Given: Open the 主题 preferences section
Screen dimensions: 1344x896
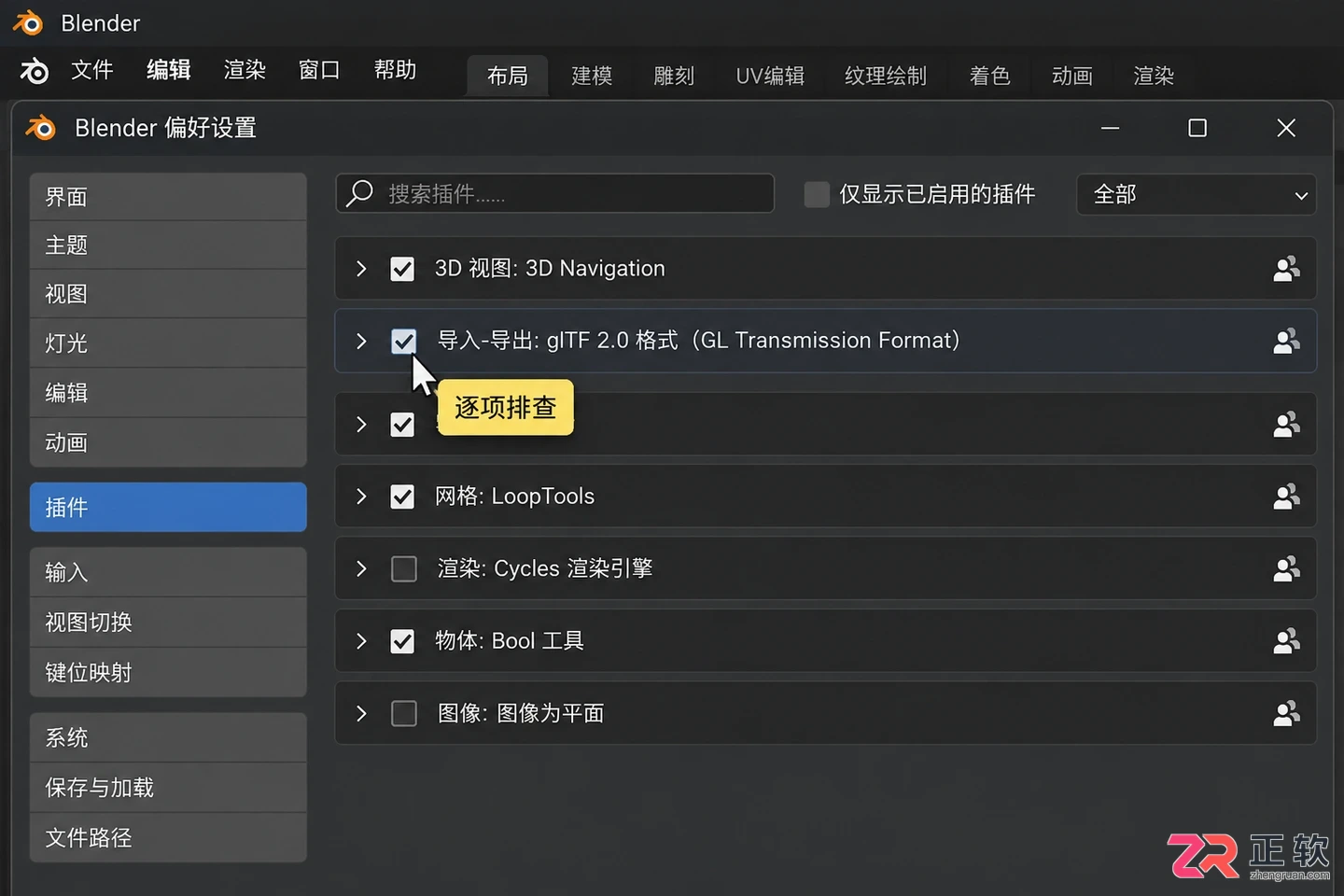Looking at the screenshot, I should pos(168,245).
